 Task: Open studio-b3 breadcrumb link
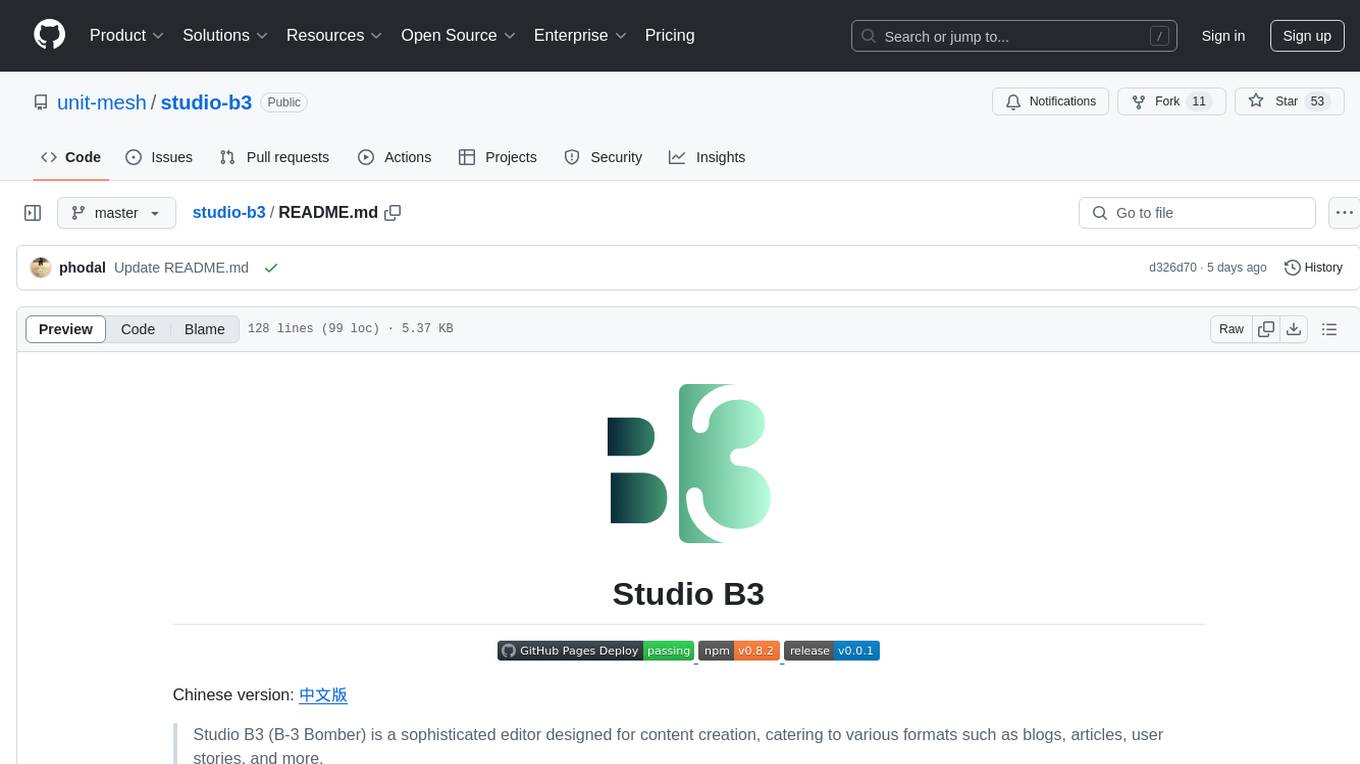coord(229,212)
